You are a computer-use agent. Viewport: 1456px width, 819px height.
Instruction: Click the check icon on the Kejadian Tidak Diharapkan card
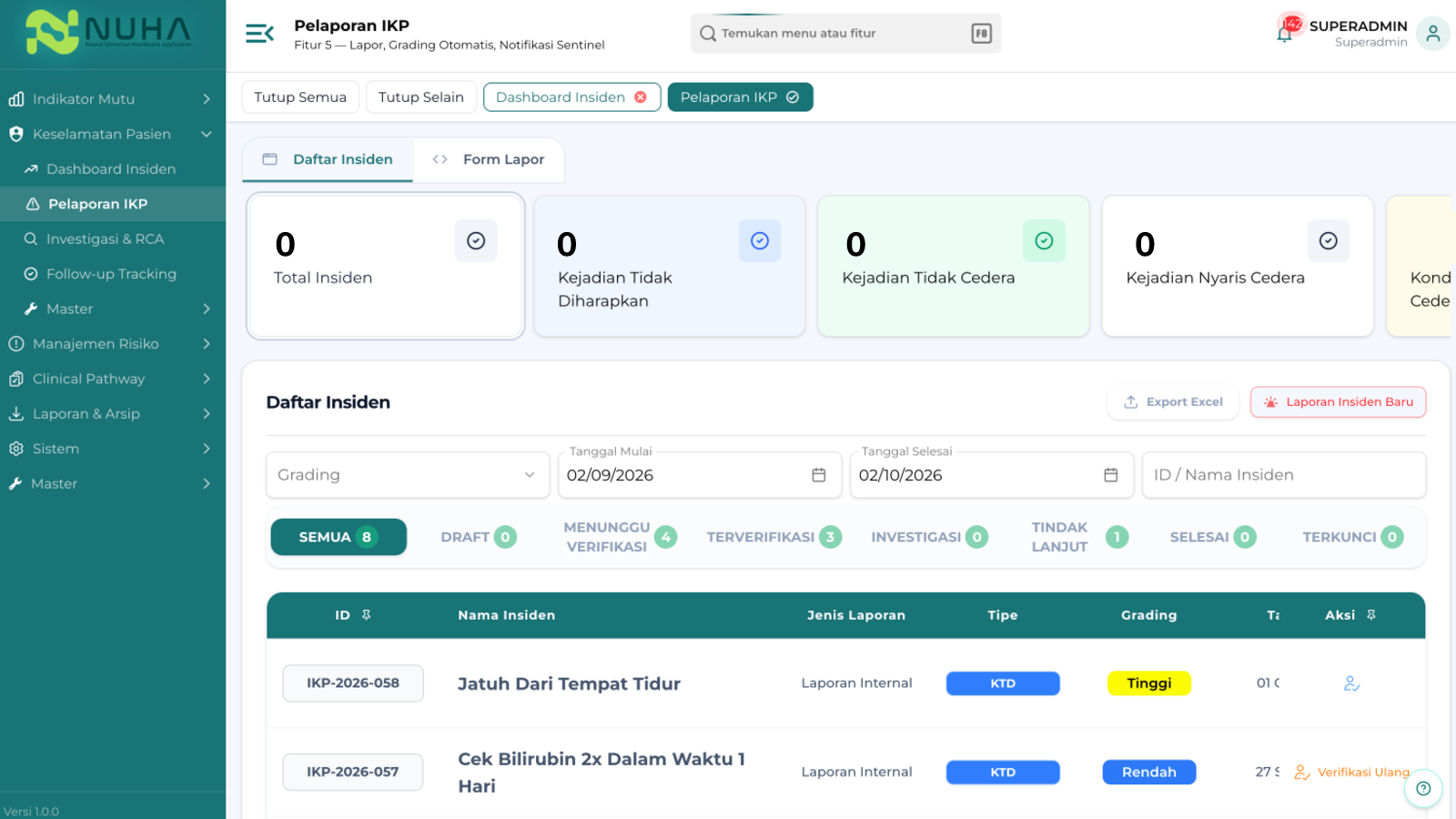click(760, 240)
